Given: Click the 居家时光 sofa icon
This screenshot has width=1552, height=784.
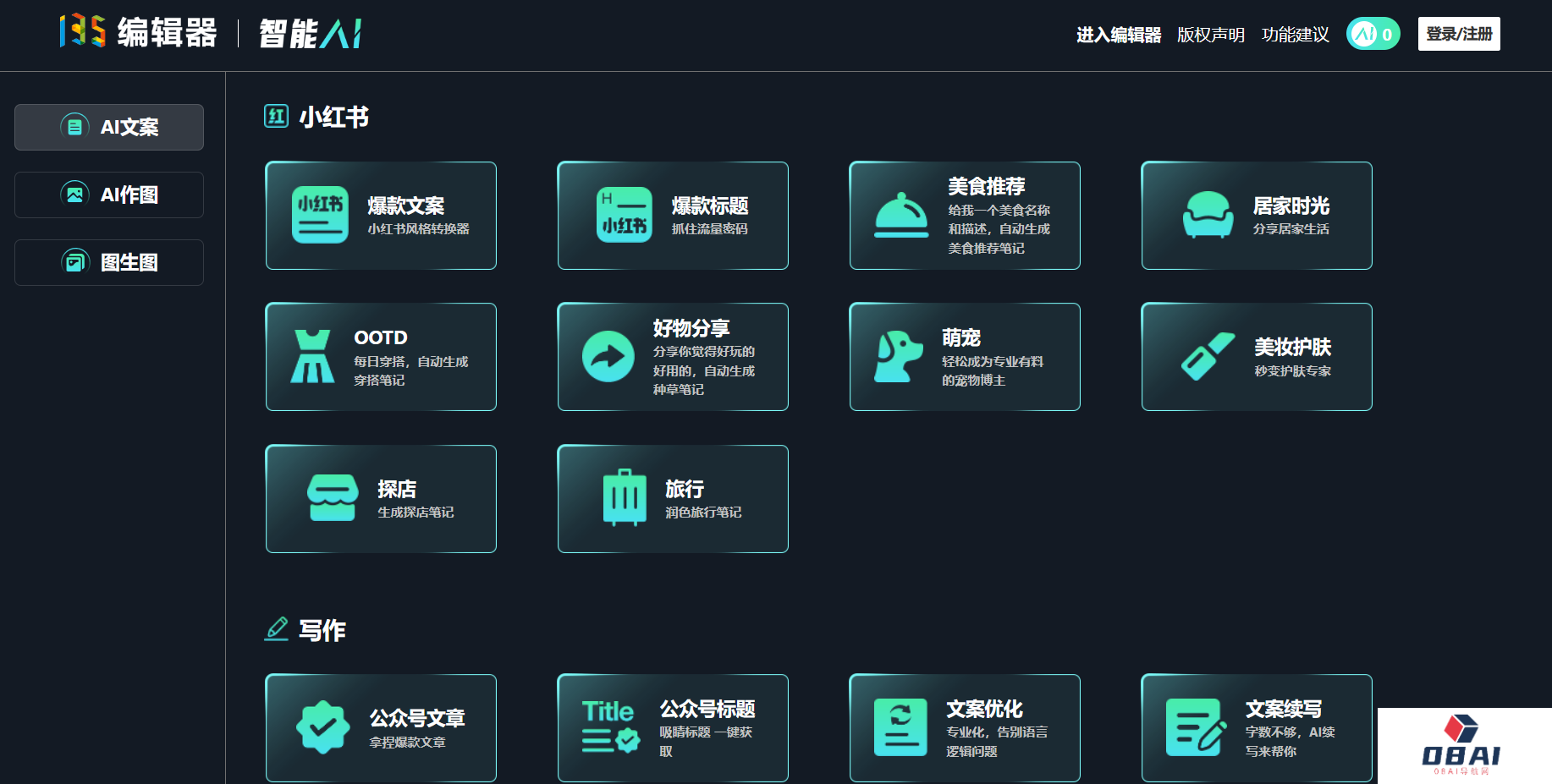Looking at the screenshot, I should (1208, 215).
